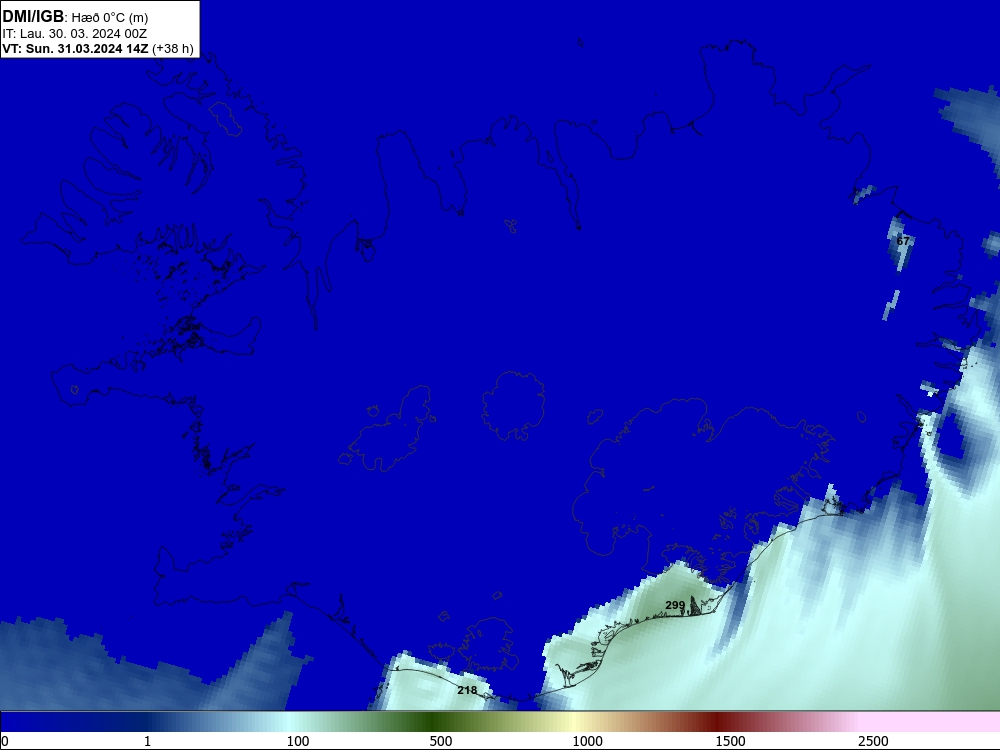1000x750 pixels.
Task: Click the map value label 218
Action: click(x=467, y=690)
